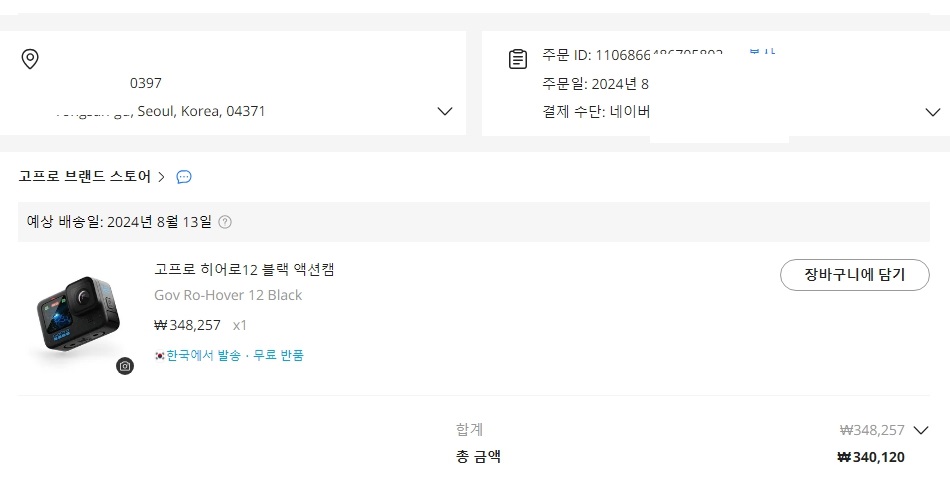Open chat with 고프로 브랜드 스토어 bubble icon
This screenshot has height=490, width=950.
(184, 177)
